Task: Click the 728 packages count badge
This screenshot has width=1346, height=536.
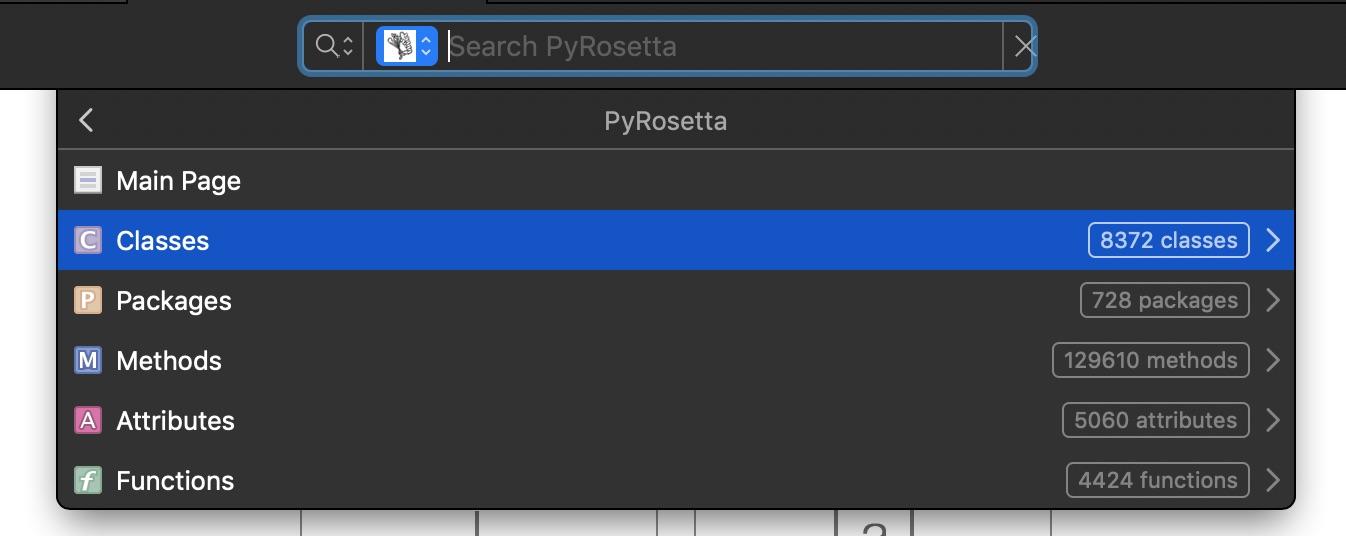Action: click(1164, 300)
